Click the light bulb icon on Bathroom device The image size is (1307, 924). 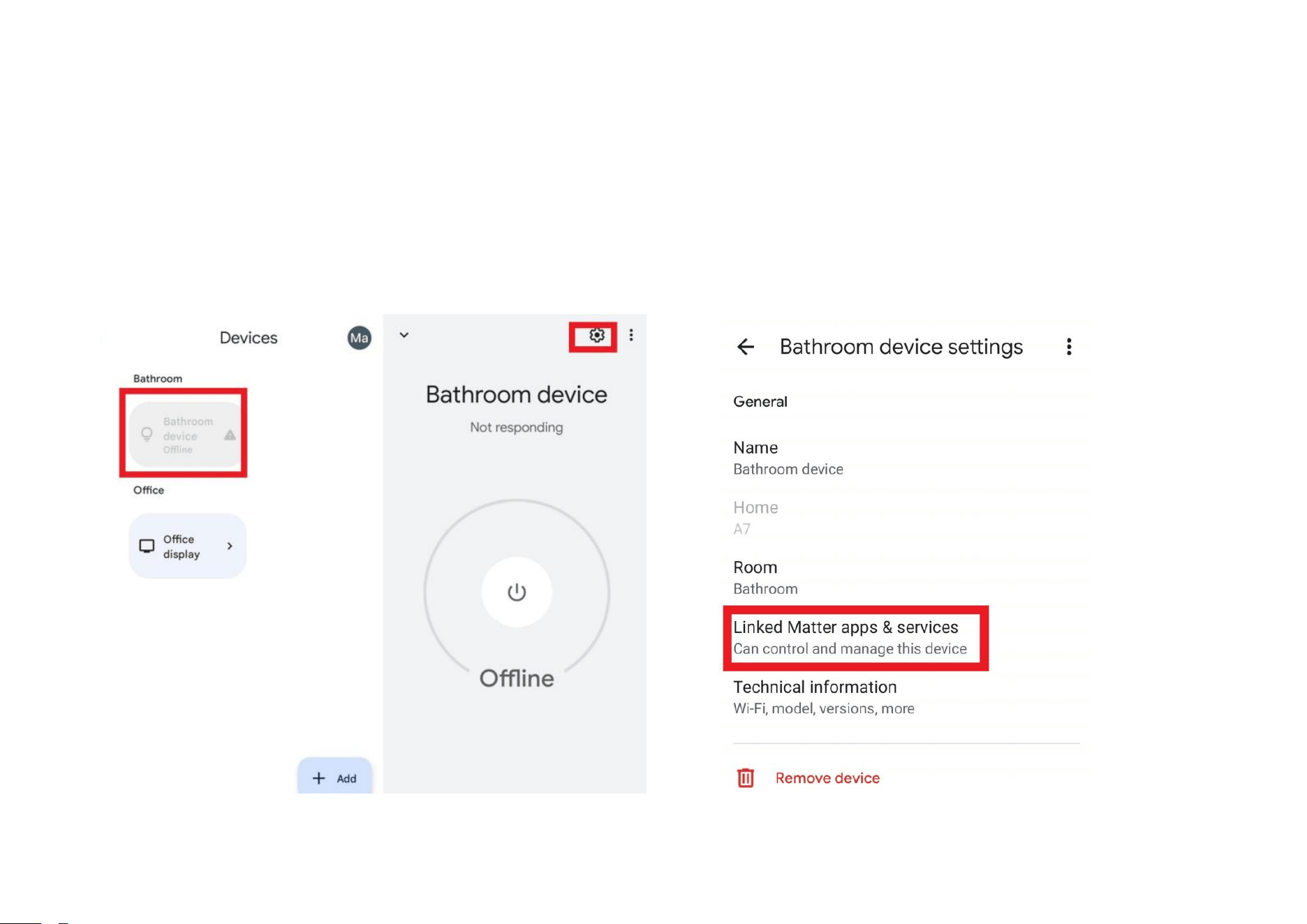[147, 435]
